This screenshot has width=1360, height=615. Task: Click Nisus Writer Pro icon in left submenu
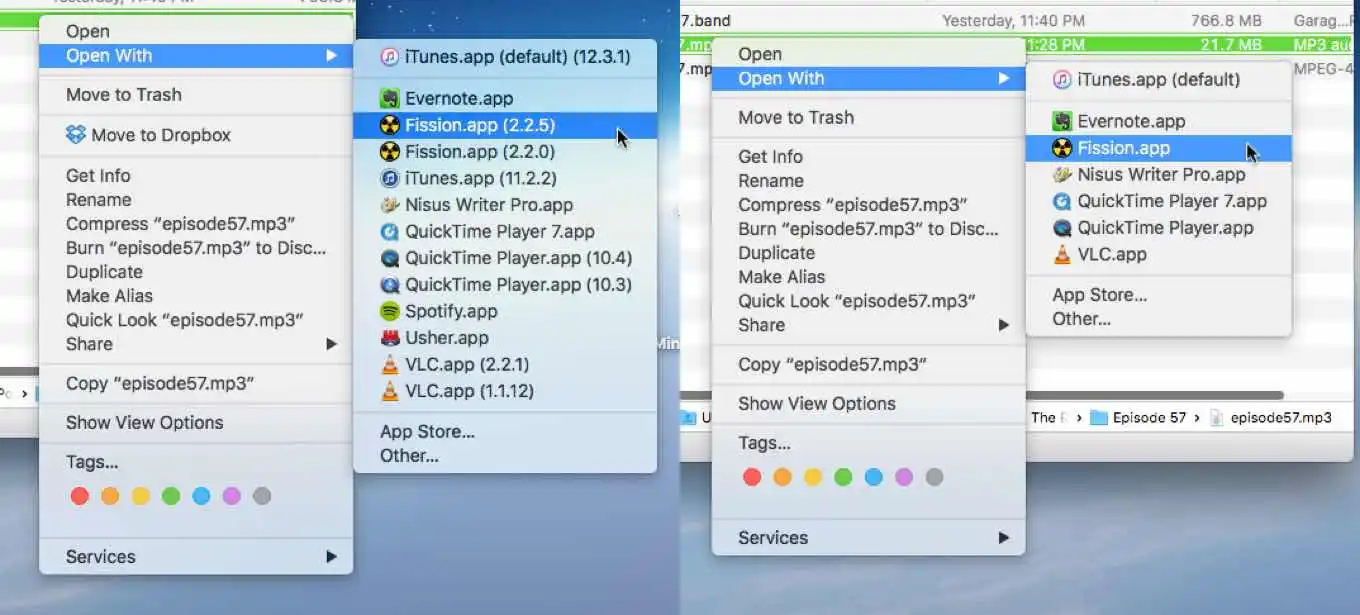pyautogui.click(x=390, y=205)
